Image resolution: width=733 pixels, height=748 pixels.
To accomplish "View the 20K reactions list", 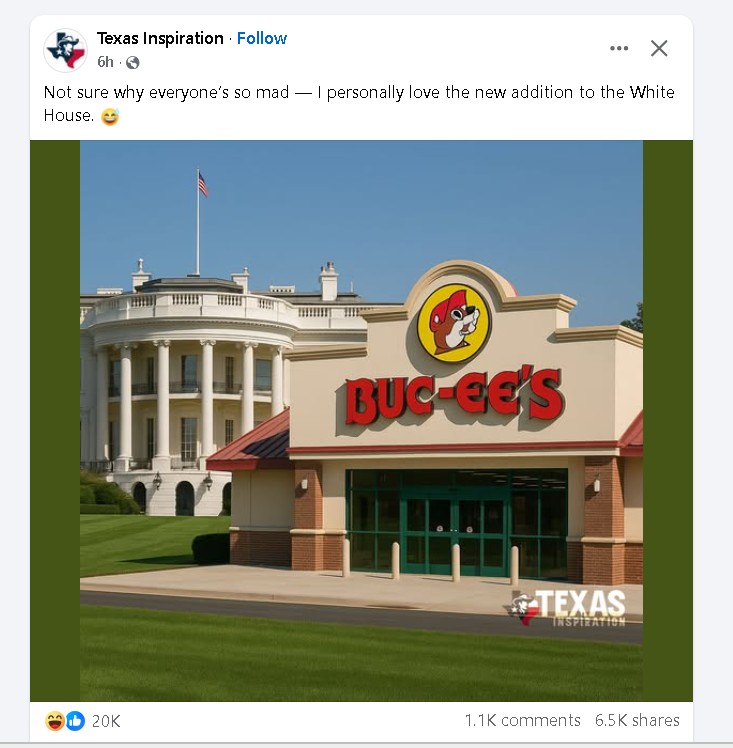I will coord(106,721).
